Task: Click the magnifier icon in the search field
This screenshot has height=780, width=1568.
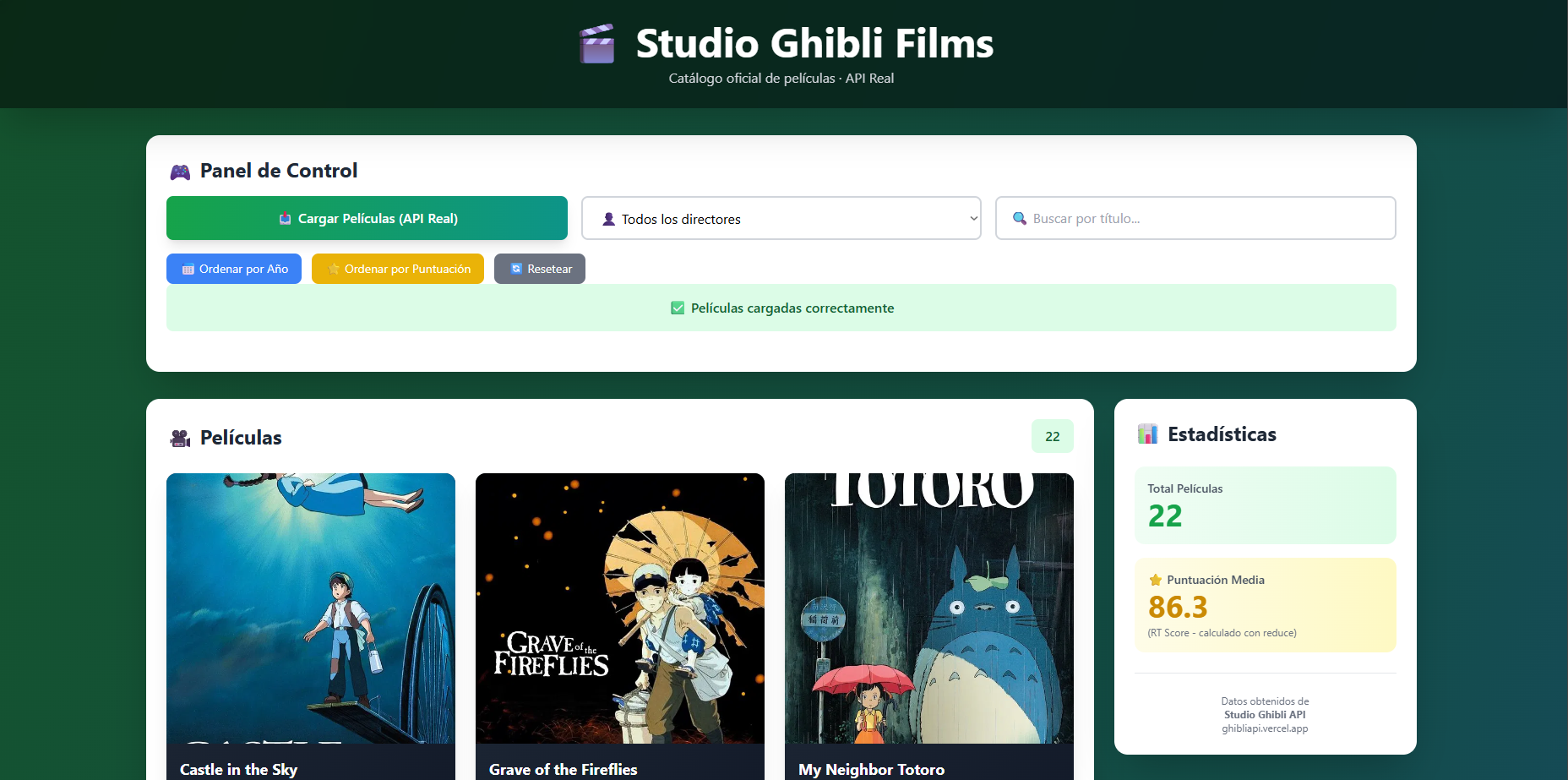Action: coord(1020,218)
